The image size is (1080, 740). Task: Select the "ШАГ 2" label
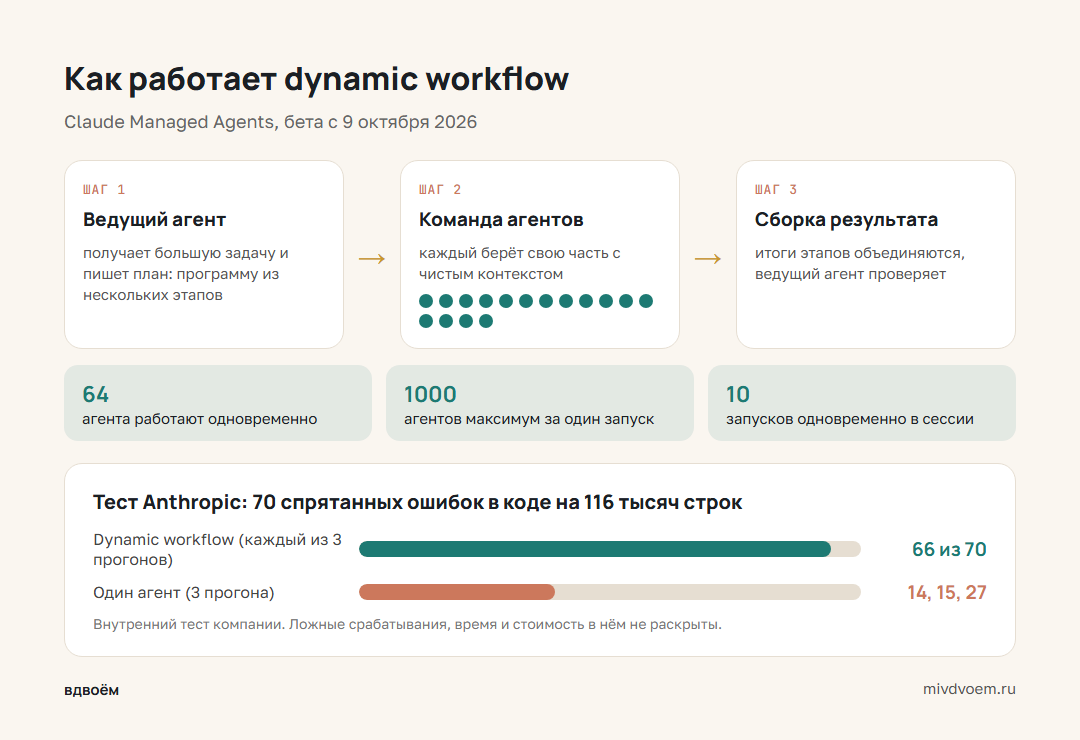(439, 189)
